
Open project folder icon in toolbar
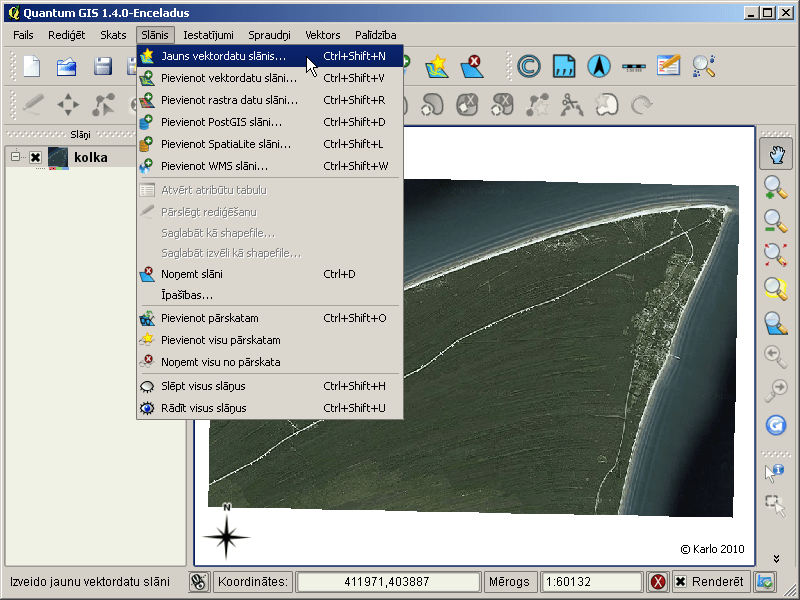click(67, 66)
